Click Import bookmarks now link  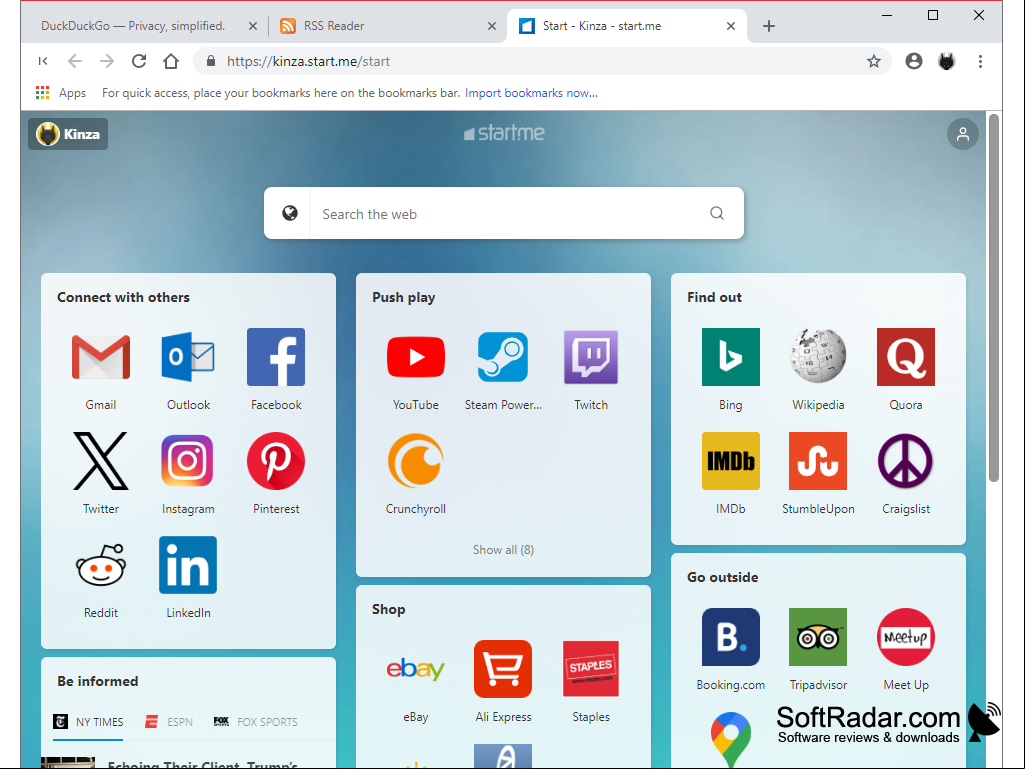point(531,93)
